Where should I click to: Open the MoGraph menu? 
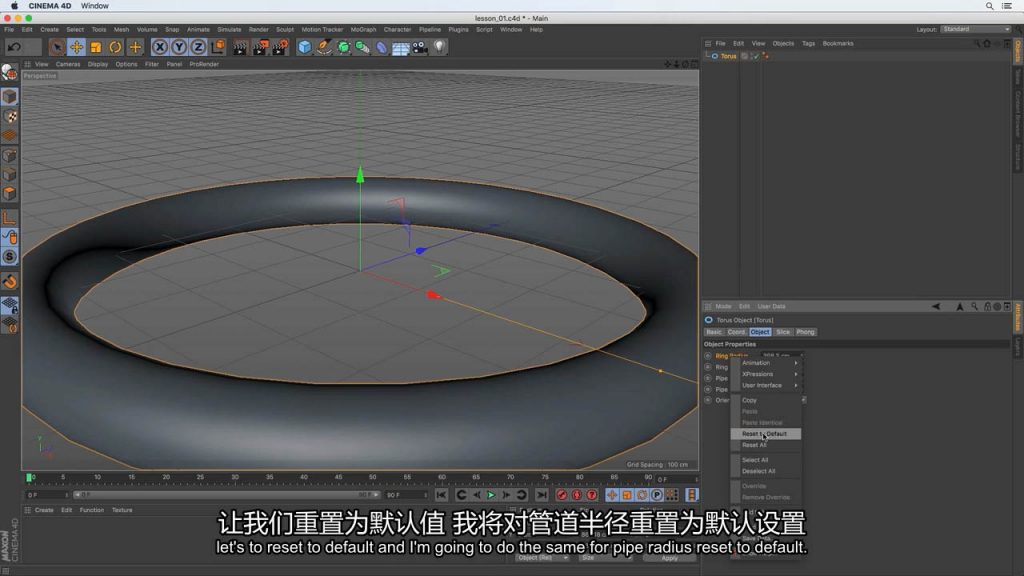click(x=363, y=29)
